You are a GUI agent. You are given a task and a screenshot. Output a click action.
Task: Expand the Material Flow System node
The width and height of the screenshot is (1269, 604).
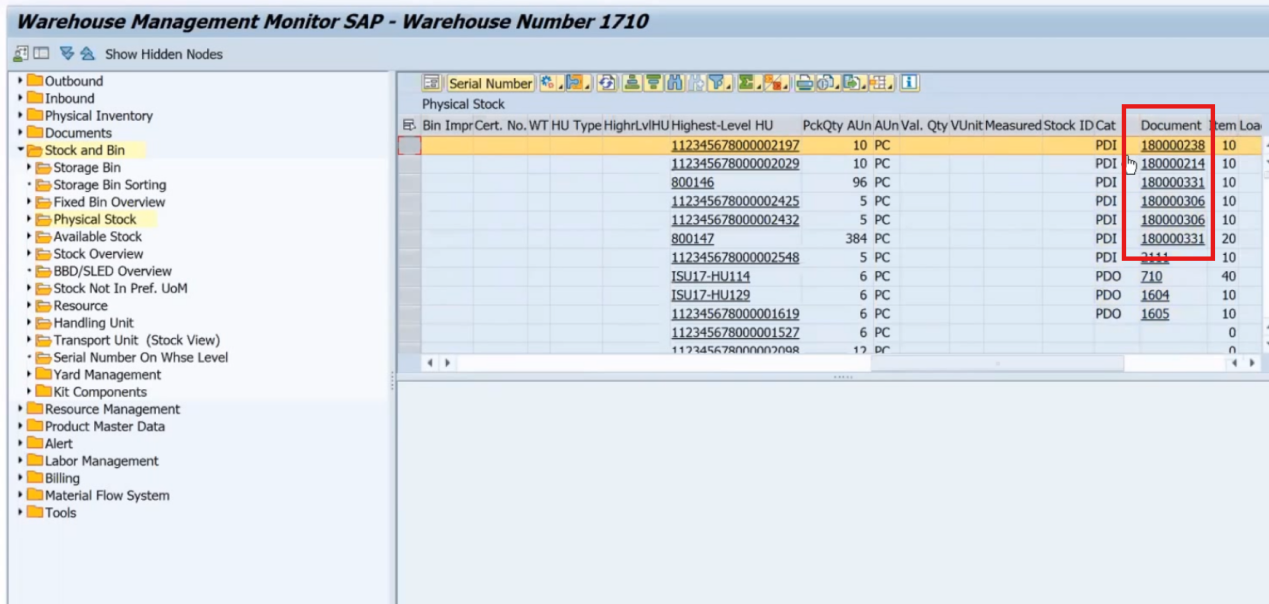click(20, 495)
